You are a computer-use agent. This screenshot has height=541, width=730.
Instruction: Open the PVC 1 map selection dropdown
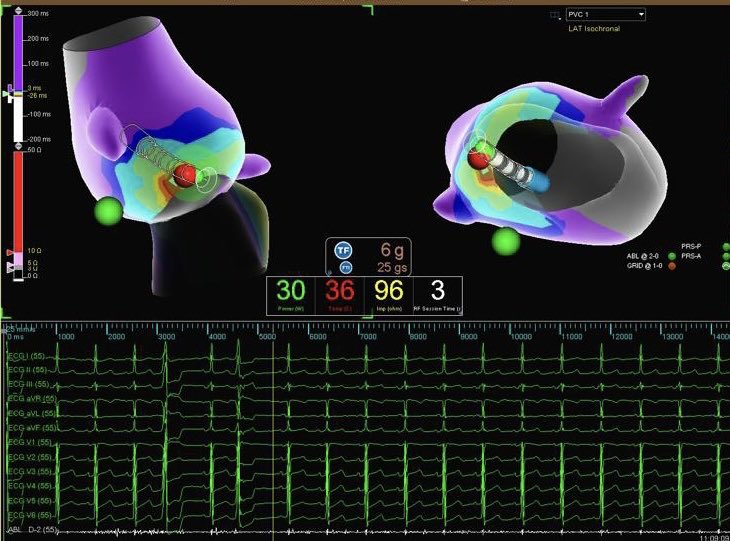click(605, 14)
